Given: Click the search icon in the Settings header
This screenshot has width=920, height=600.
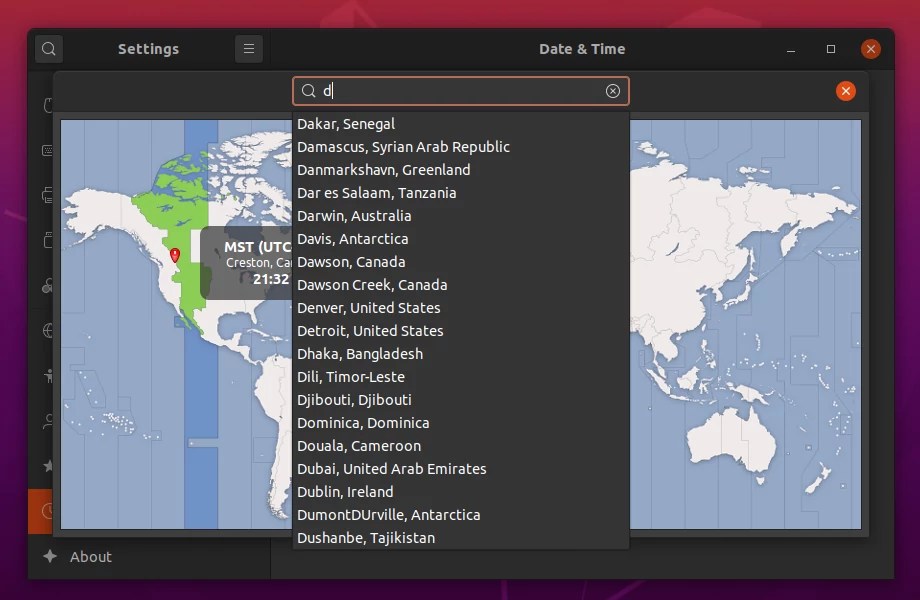Looking at the screenshot, I should 48,48.
